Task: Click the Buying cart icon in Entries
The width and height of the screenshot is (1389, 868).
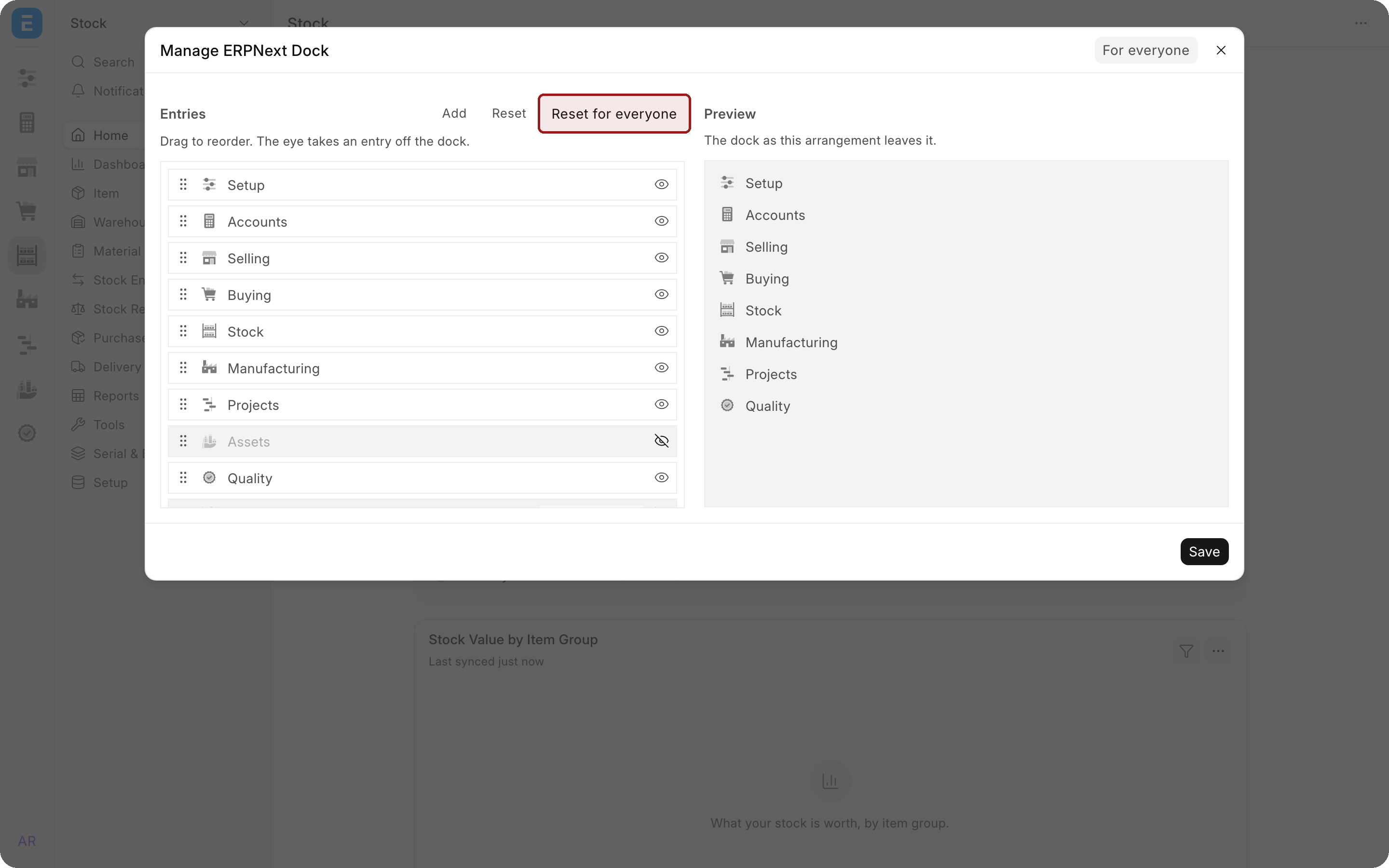Action: (x=209, y=295)
